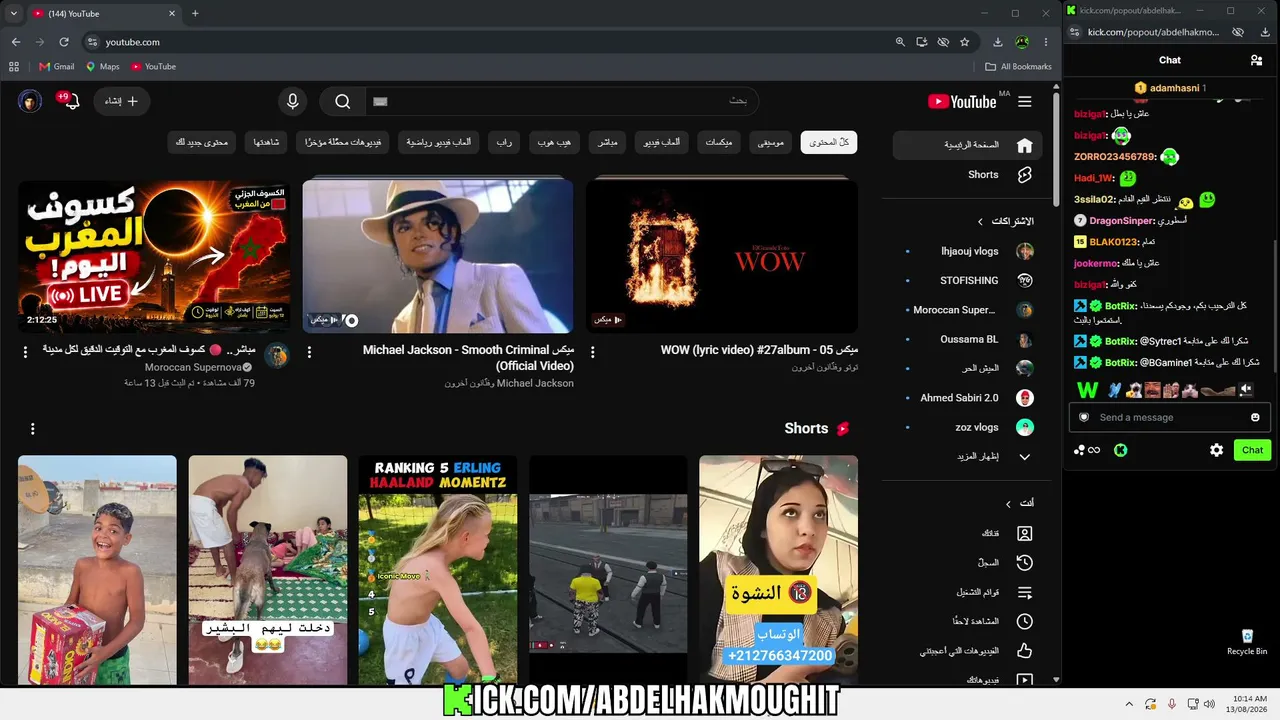Open the YouTube account avatar menu
Screen dimensions: 1280x720
(30, 101)
